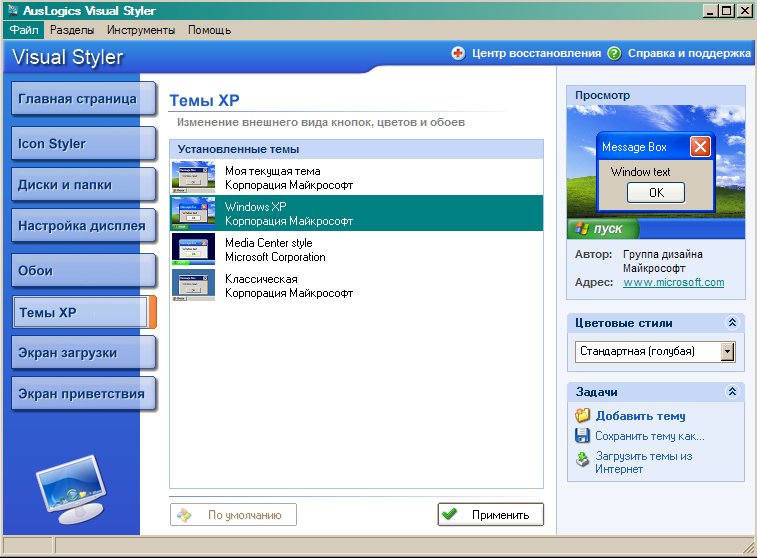The height and width of the screenshot is (558, 757).
Task: Open the Инструменты menu
Action: pyautogui.click(x=140, y=30)
